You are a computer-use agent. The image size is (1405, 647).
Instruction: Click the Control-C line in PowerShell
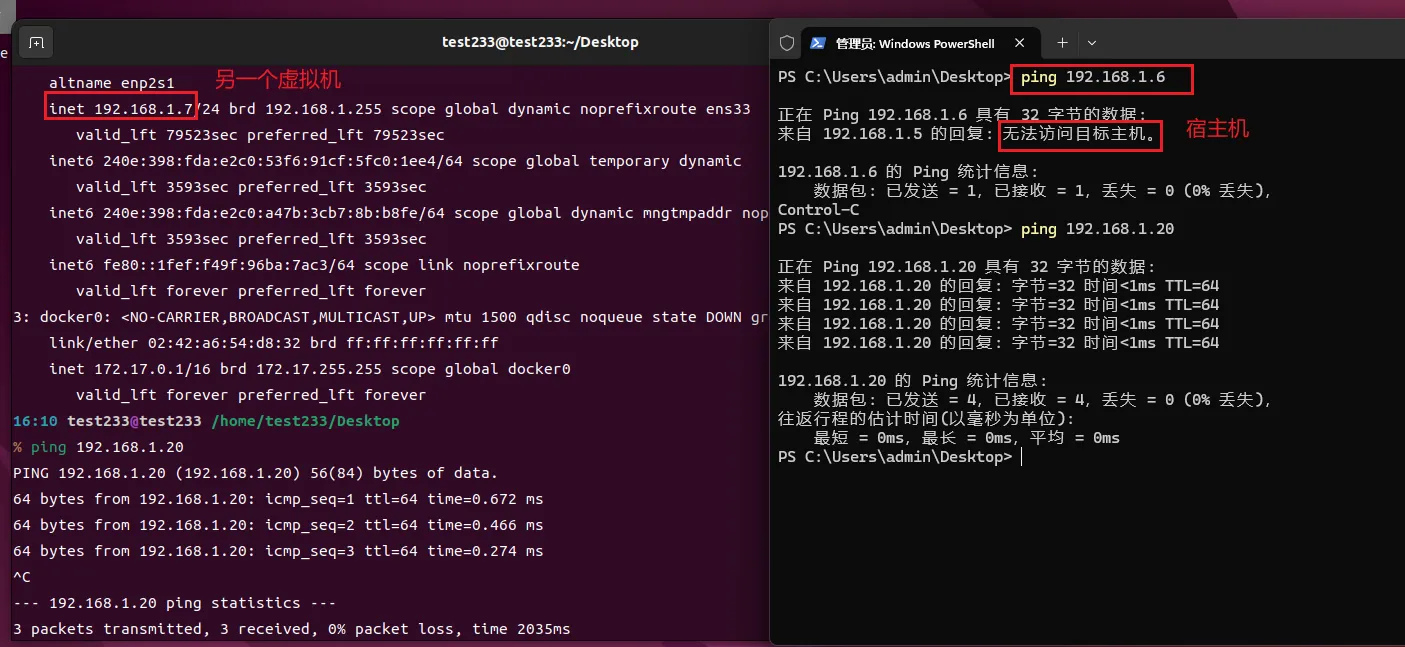pos(818,210)
